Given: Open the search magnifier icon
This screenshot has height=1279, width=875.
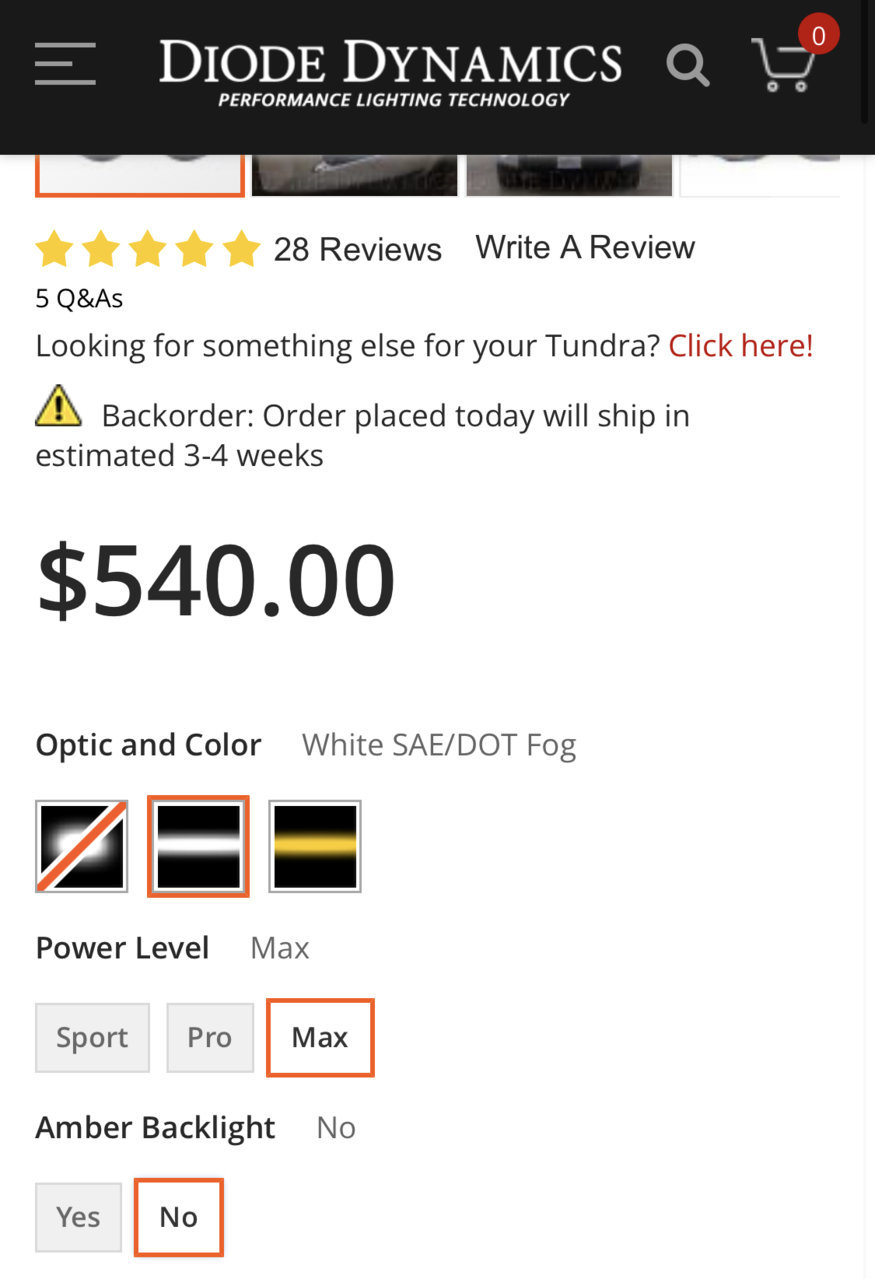Looking at the screenshot, I should click(688, 66).
